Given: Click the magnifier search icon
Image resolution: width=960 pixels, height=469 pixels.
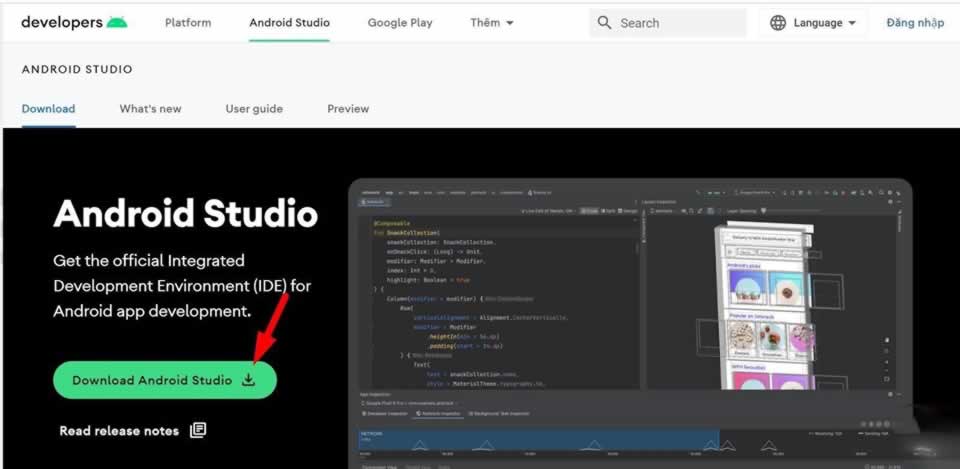Looking at the screenshot, I should [x=604, y=23].
